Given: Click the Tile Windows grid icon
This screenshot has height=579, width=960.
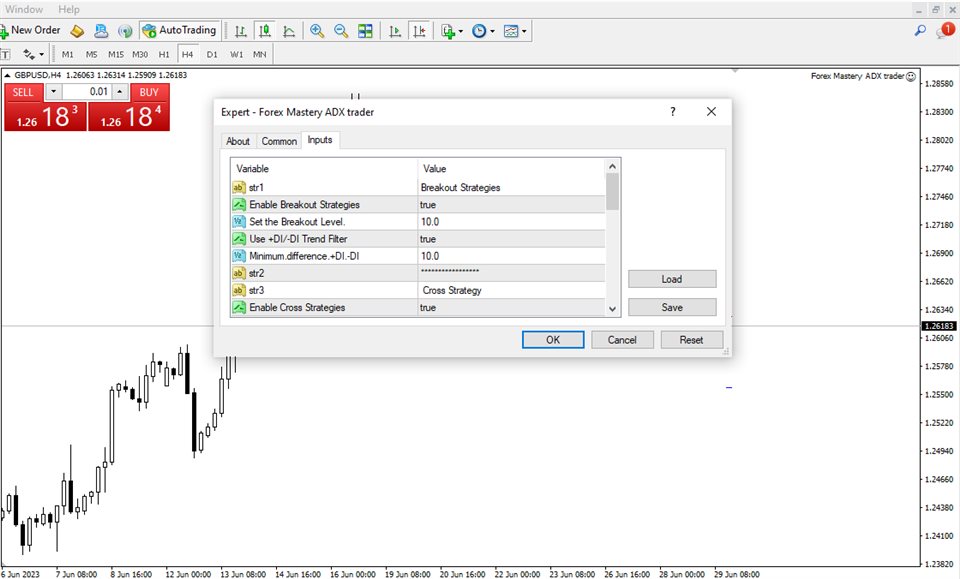Looking at the screenshot, I should coord(366,31).
